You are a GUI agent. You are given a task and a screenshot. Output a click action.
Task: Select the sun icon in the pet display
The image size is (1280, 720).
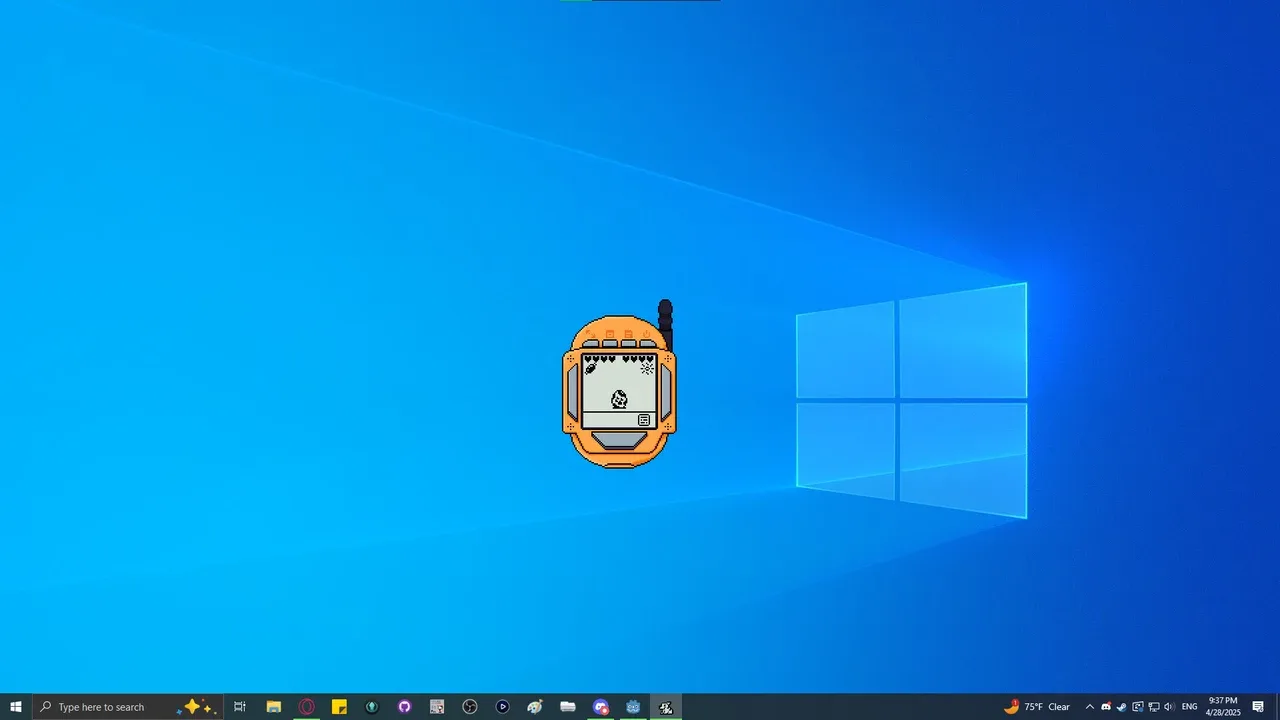[x=647, y=368]
